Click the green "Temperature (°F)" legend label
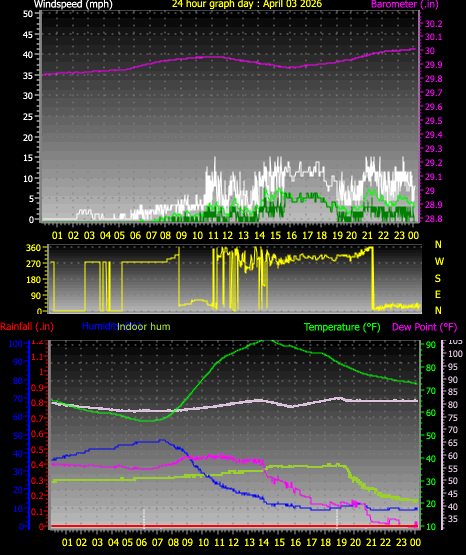The image size is (466, 555). pyautogui.click(x=342, y=327)
